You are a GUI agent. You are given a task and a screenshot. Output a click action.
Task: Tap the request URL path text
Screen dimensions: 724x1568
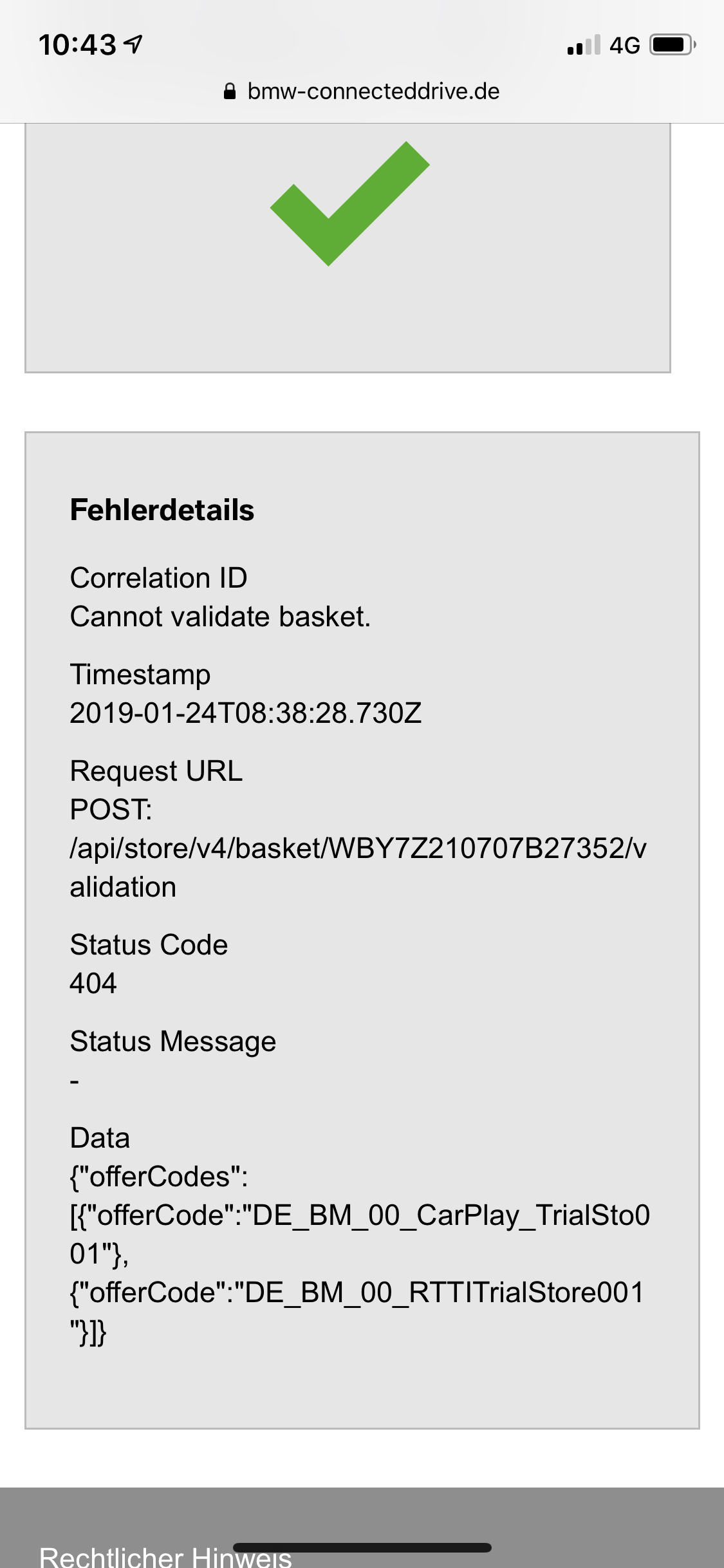pos(358,868)
